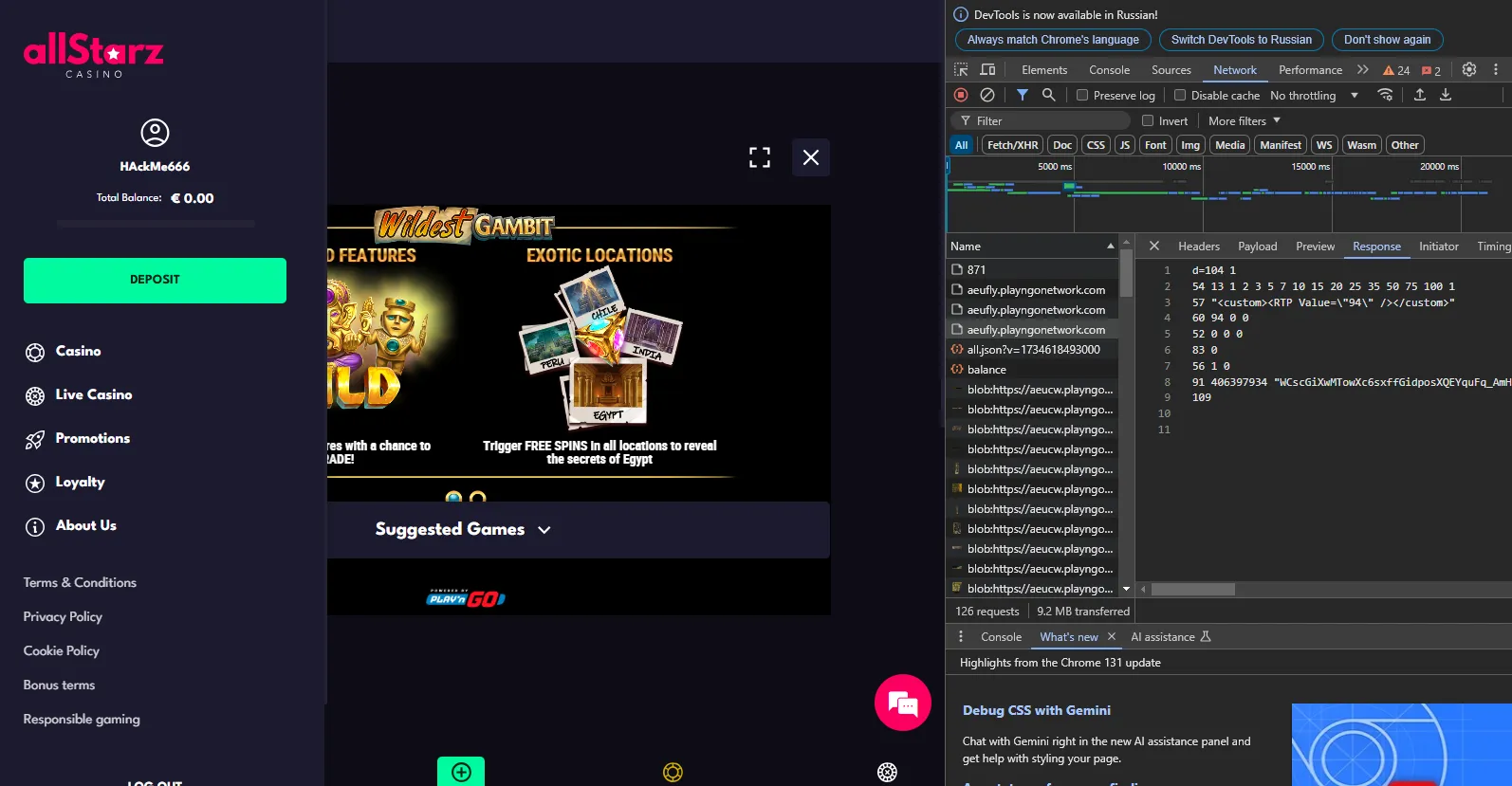Import HAR file upload icon
The height and width of the screenshot is (786, 1512).
click(1420, 95)
